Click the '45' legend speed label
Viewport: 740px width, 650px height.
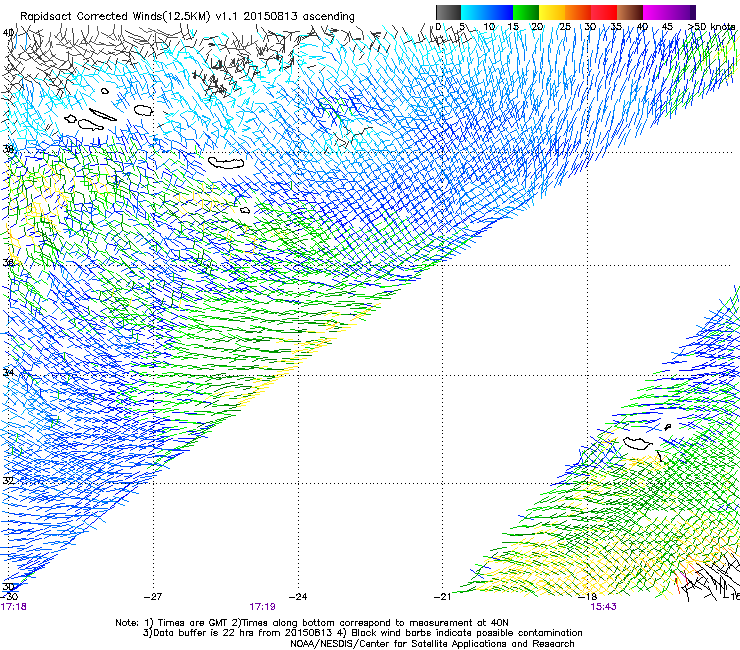[x=667, y=27]
